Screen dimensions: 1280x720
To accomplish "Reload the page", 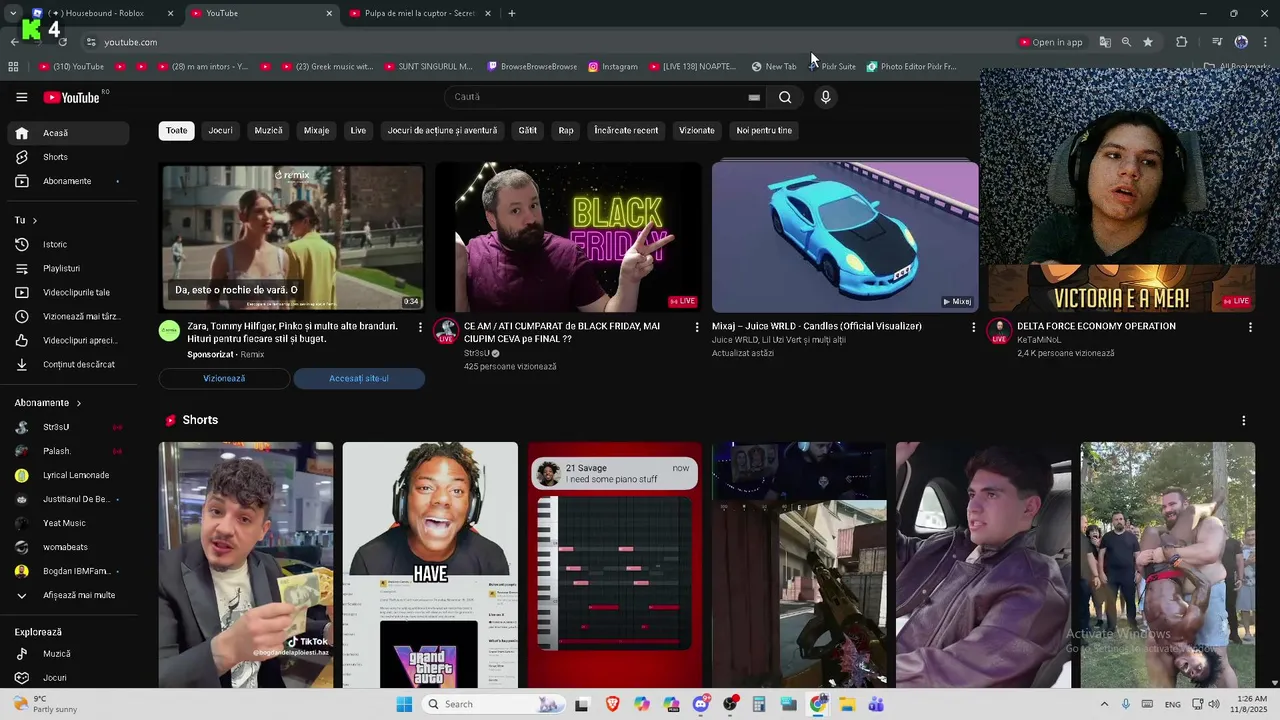I will click(x=62, y=42).
